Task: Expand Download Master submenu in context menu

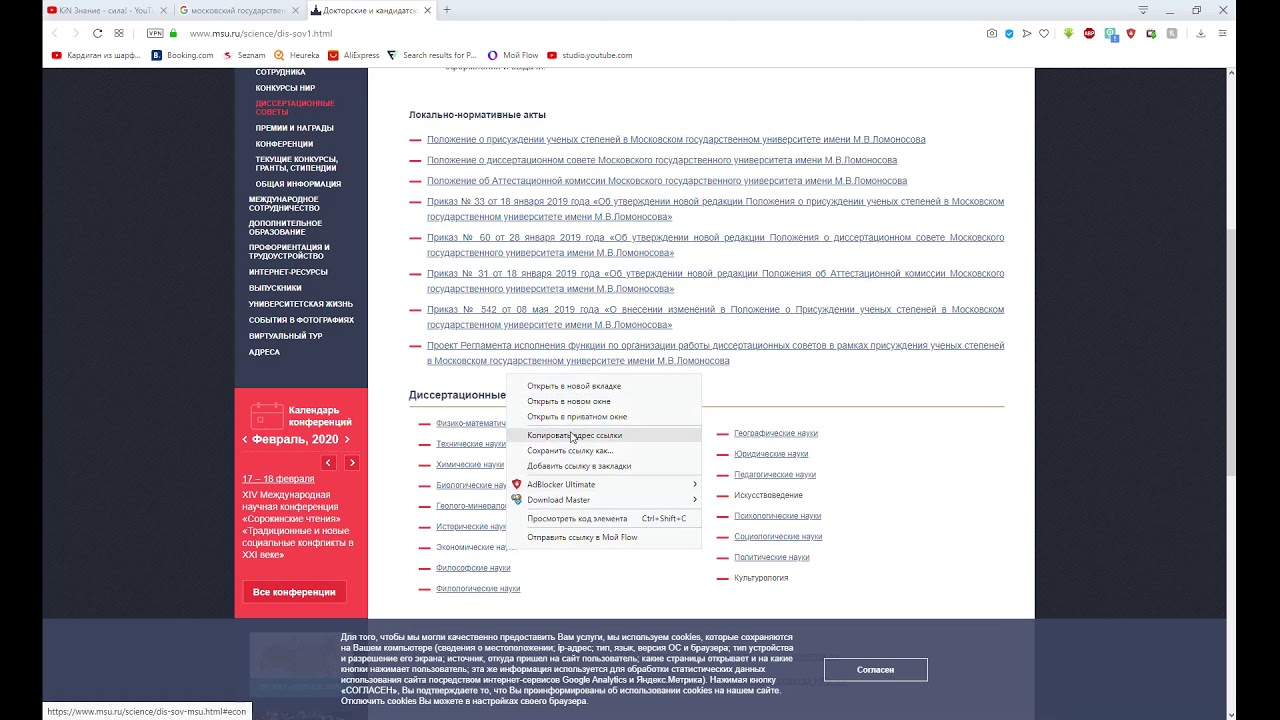Action: pos(604,499)
